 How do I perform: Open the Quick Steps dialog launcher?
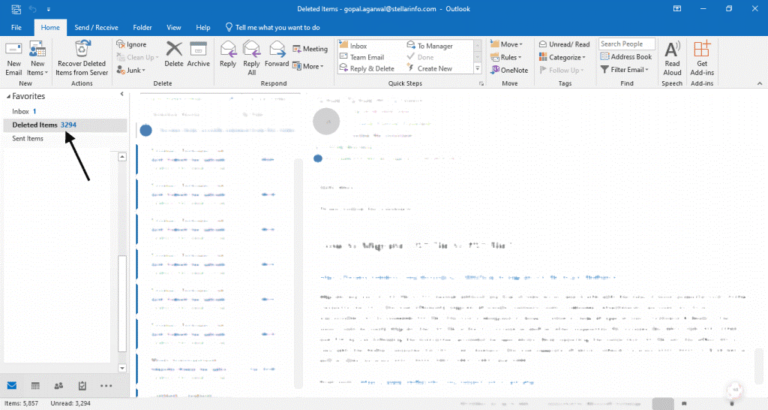(481, 84)
